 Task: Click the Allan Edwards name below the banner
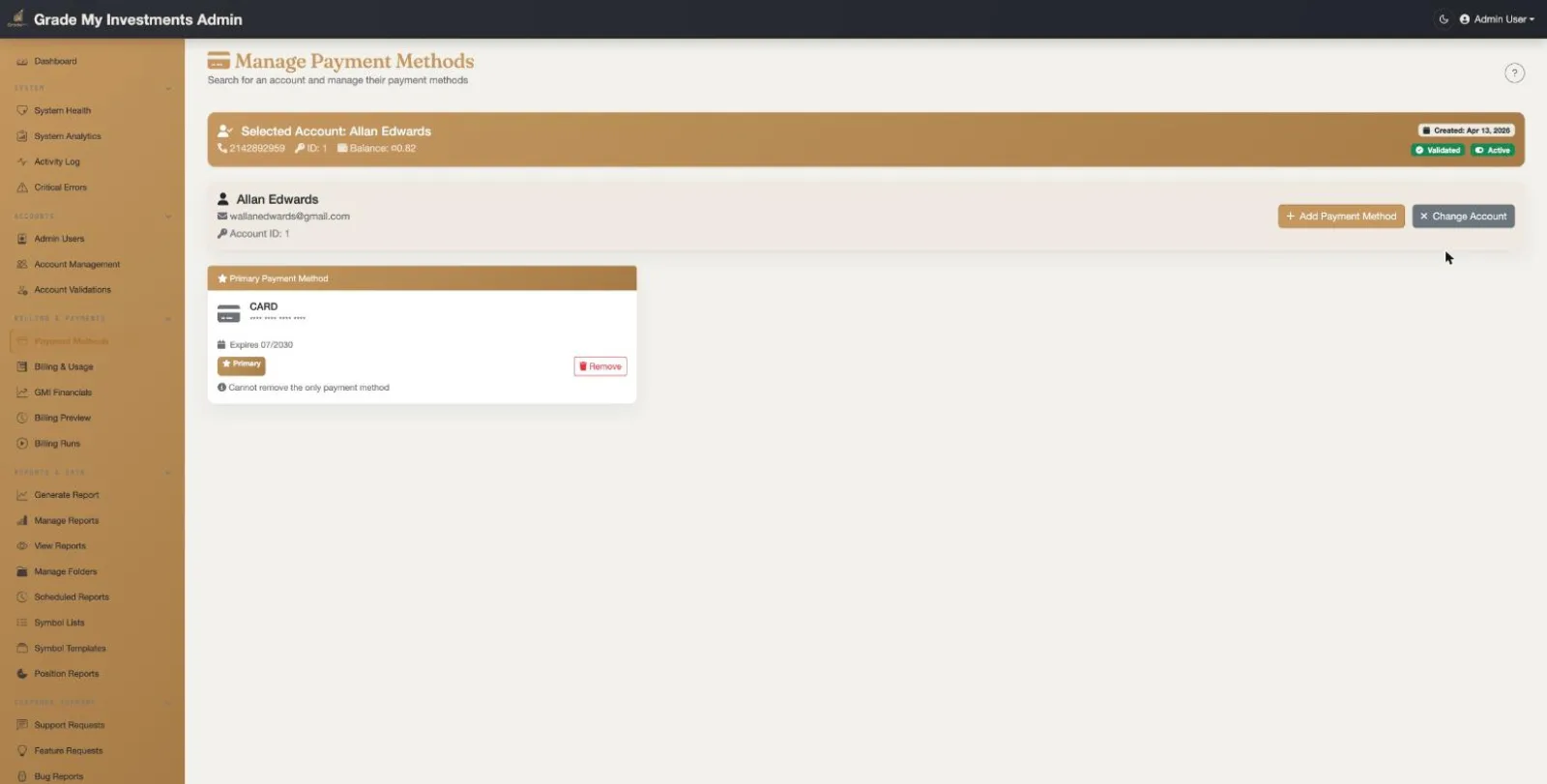coord(277,200)
